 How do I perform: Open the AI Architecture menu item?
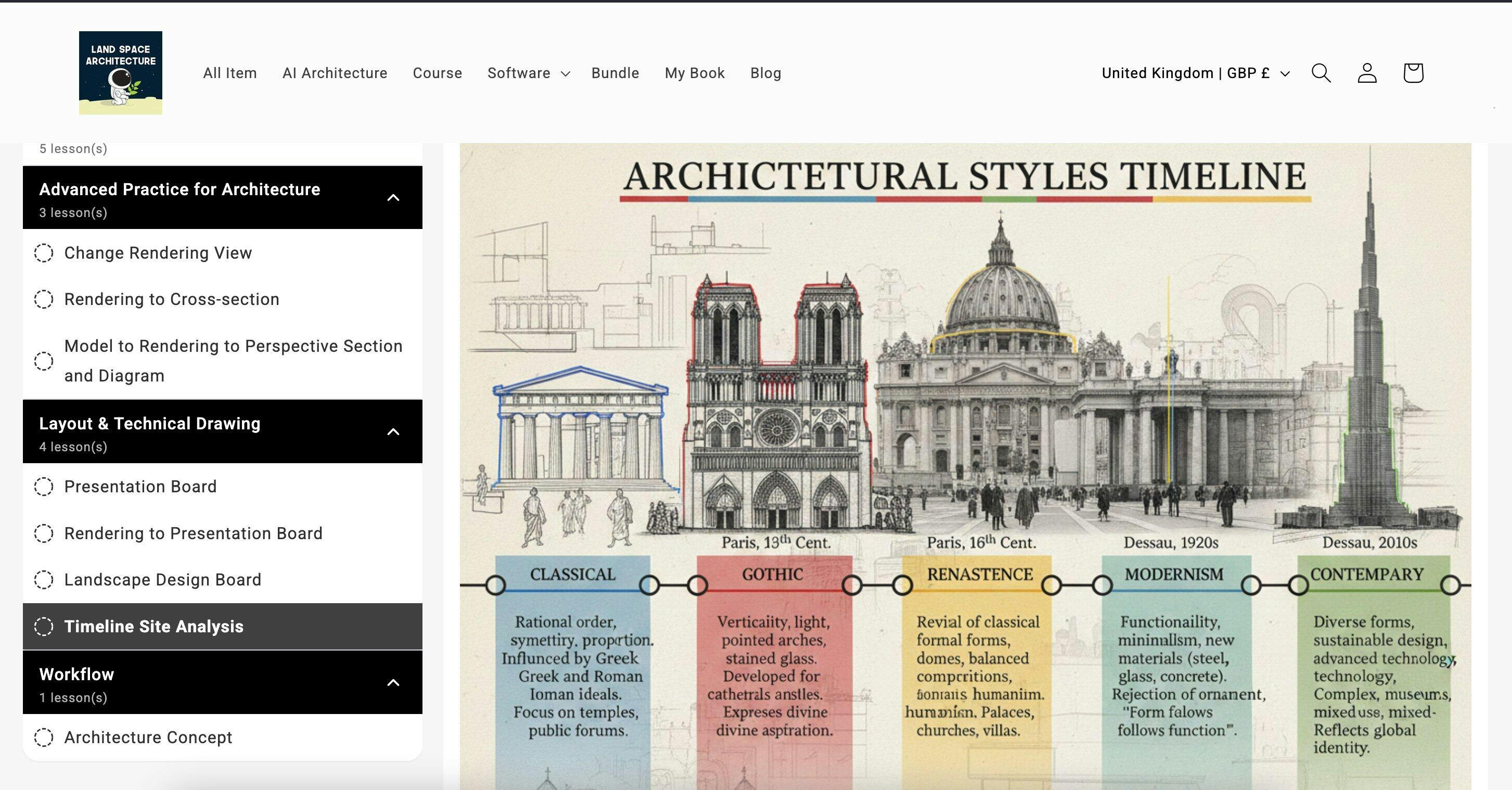335,73
